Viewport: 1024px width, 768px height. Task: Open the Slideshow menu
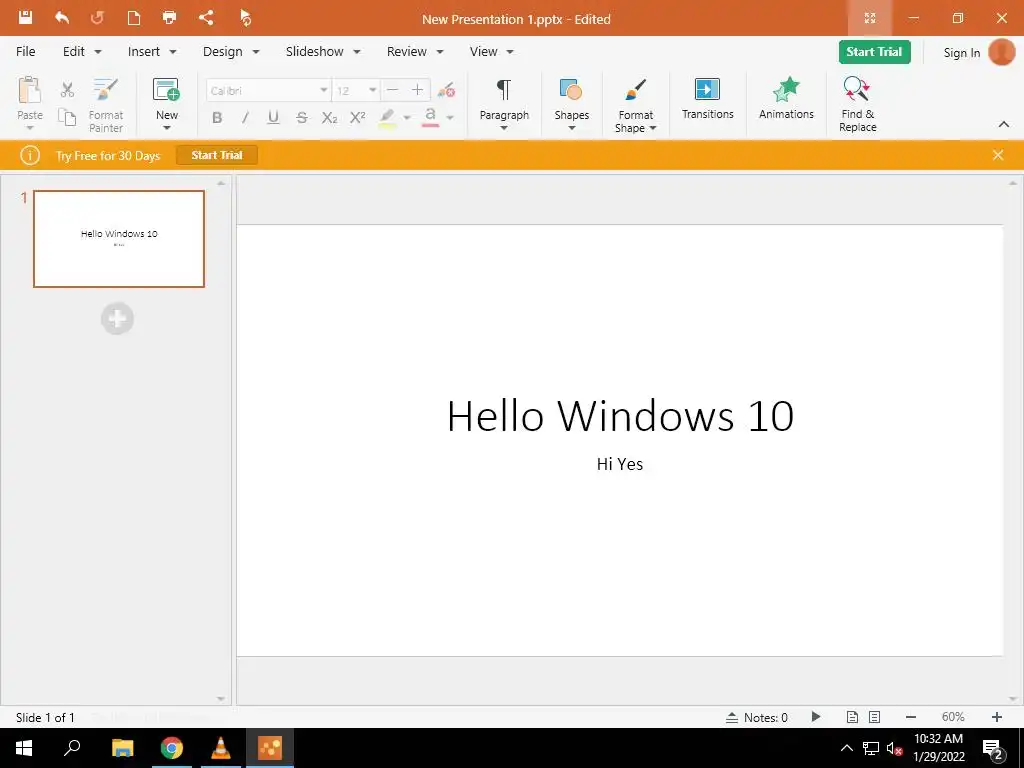[323, 52]
